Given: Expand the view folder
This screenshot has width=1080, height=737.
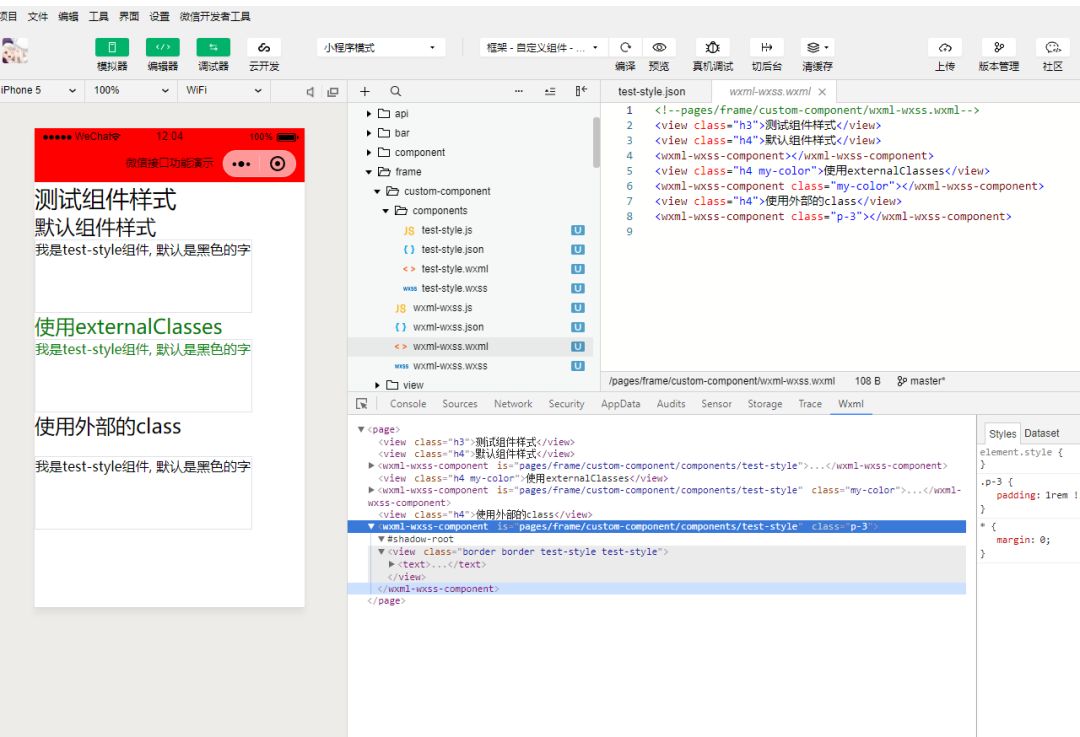Looking at the screenshot, I should click(x=377, y=385).
